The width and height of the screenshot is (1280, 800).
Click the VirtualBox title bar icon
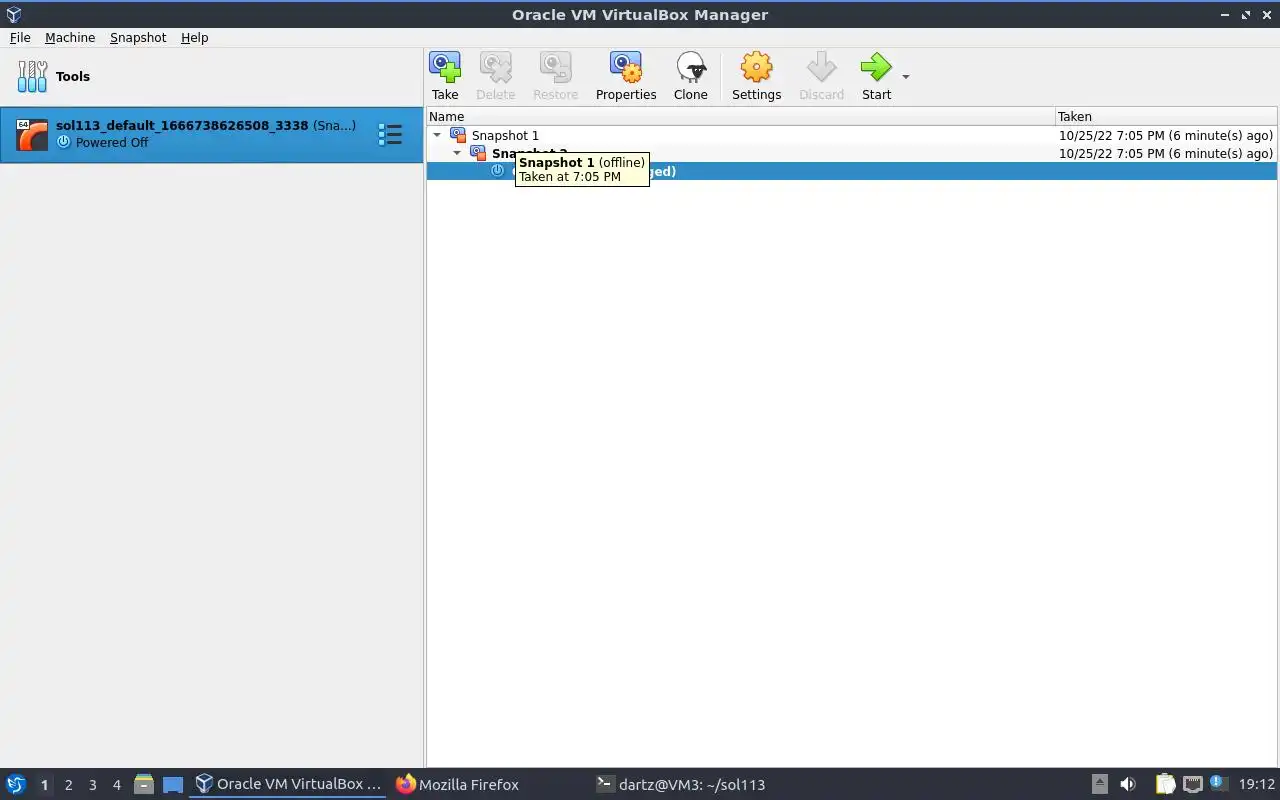(13, 15)
